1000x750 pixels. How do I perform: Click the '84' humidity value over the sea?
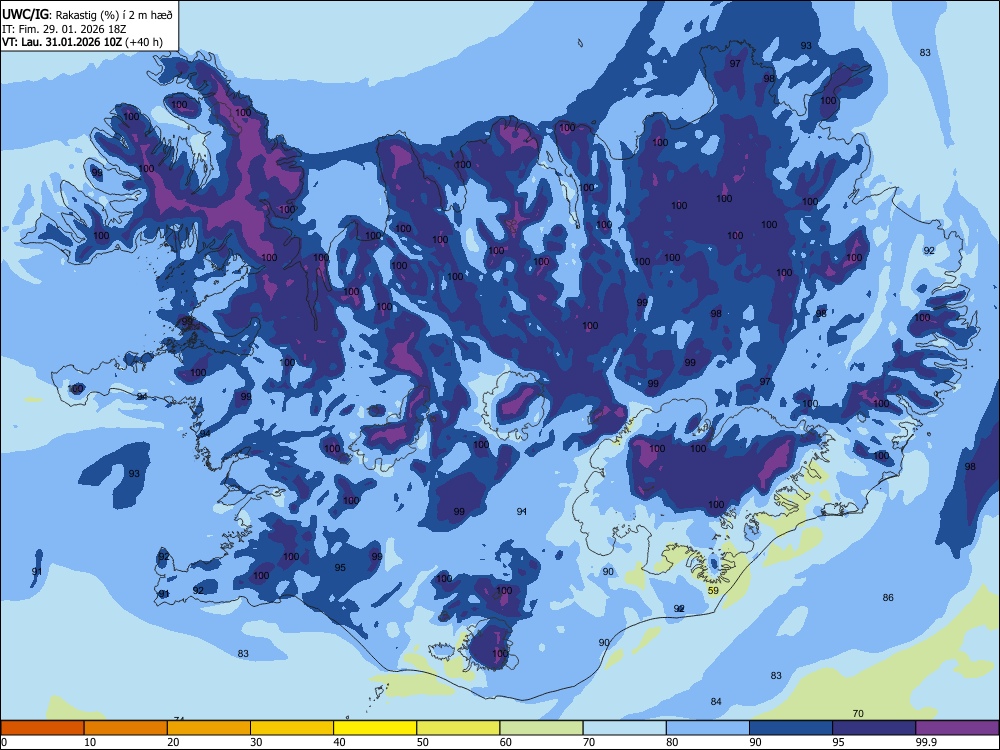[716, 702]
